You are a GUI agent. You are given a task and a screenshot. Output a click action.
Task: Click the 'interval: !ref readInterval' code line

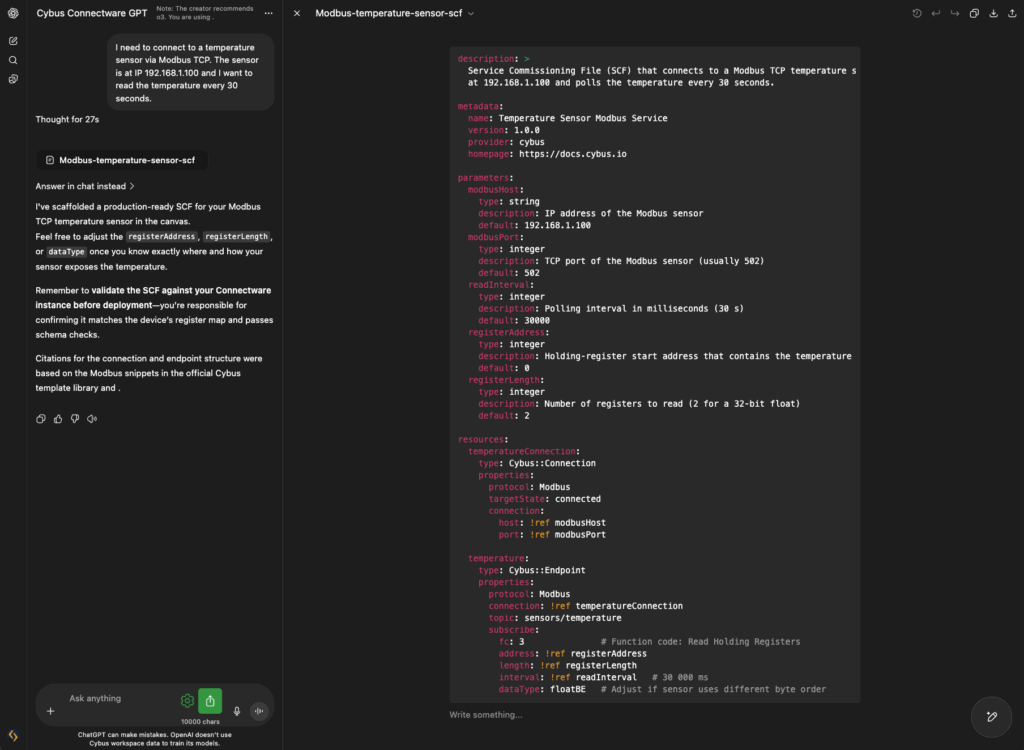(x=568, y=677)
